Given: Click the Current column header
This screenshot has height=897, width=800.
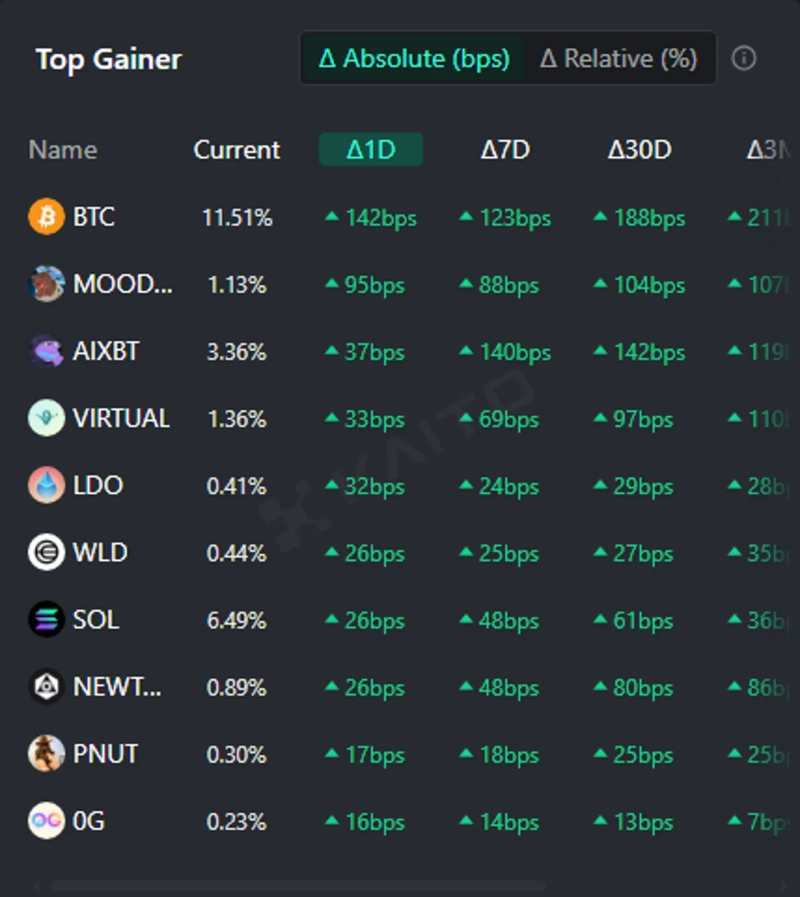Looking at the screenshot, I should [x=237, y=150].
